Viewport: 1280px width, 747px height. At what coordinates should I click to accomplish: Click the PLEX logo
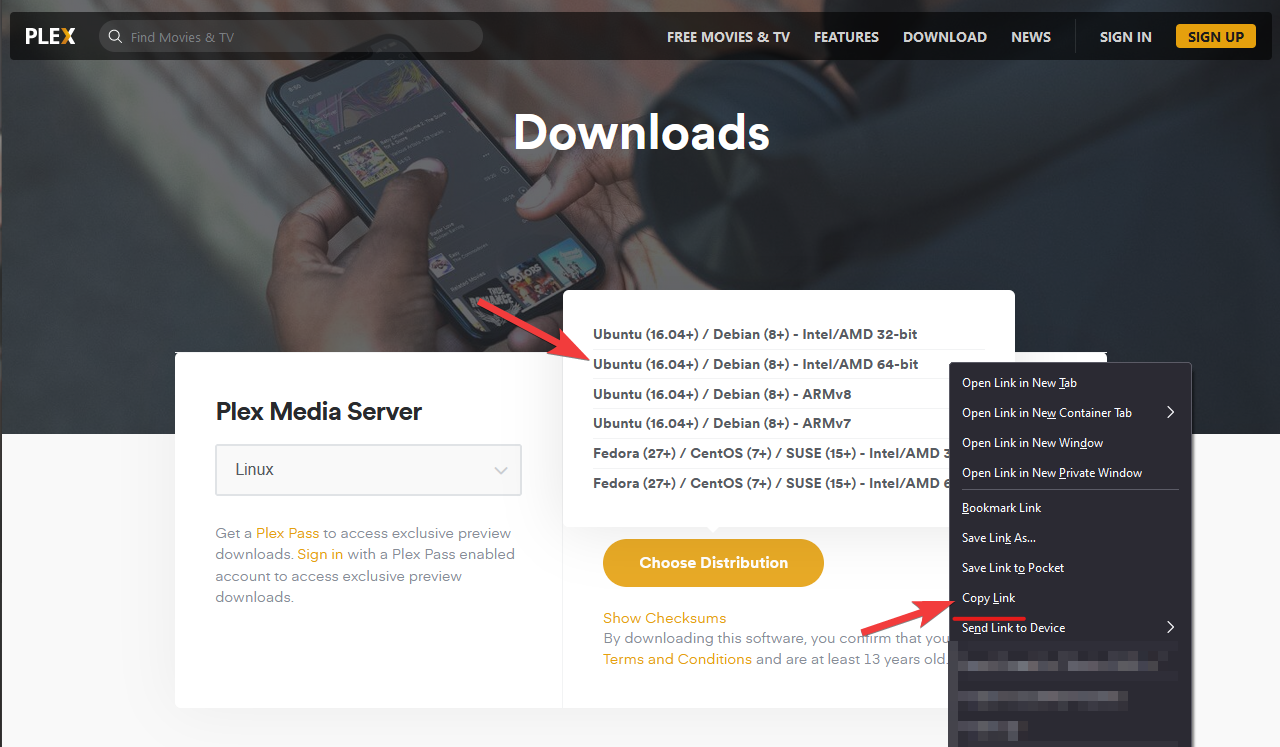[50, 36]
